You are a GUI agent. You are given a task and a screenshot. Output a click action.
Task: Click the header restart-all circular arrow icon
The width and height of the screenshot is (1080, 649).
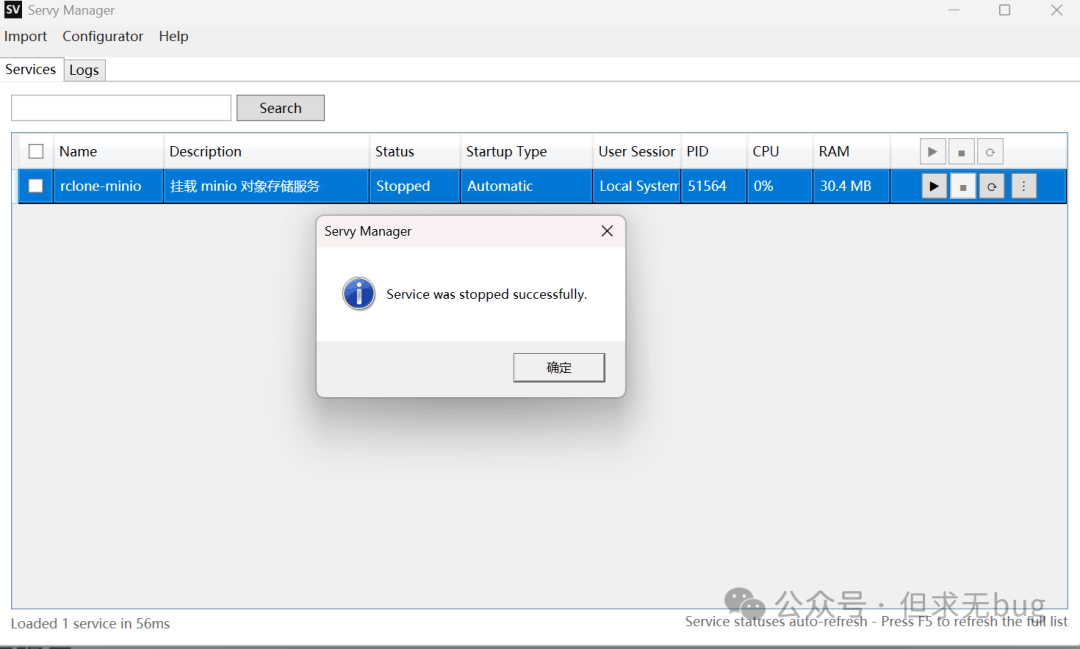[990, 152]
